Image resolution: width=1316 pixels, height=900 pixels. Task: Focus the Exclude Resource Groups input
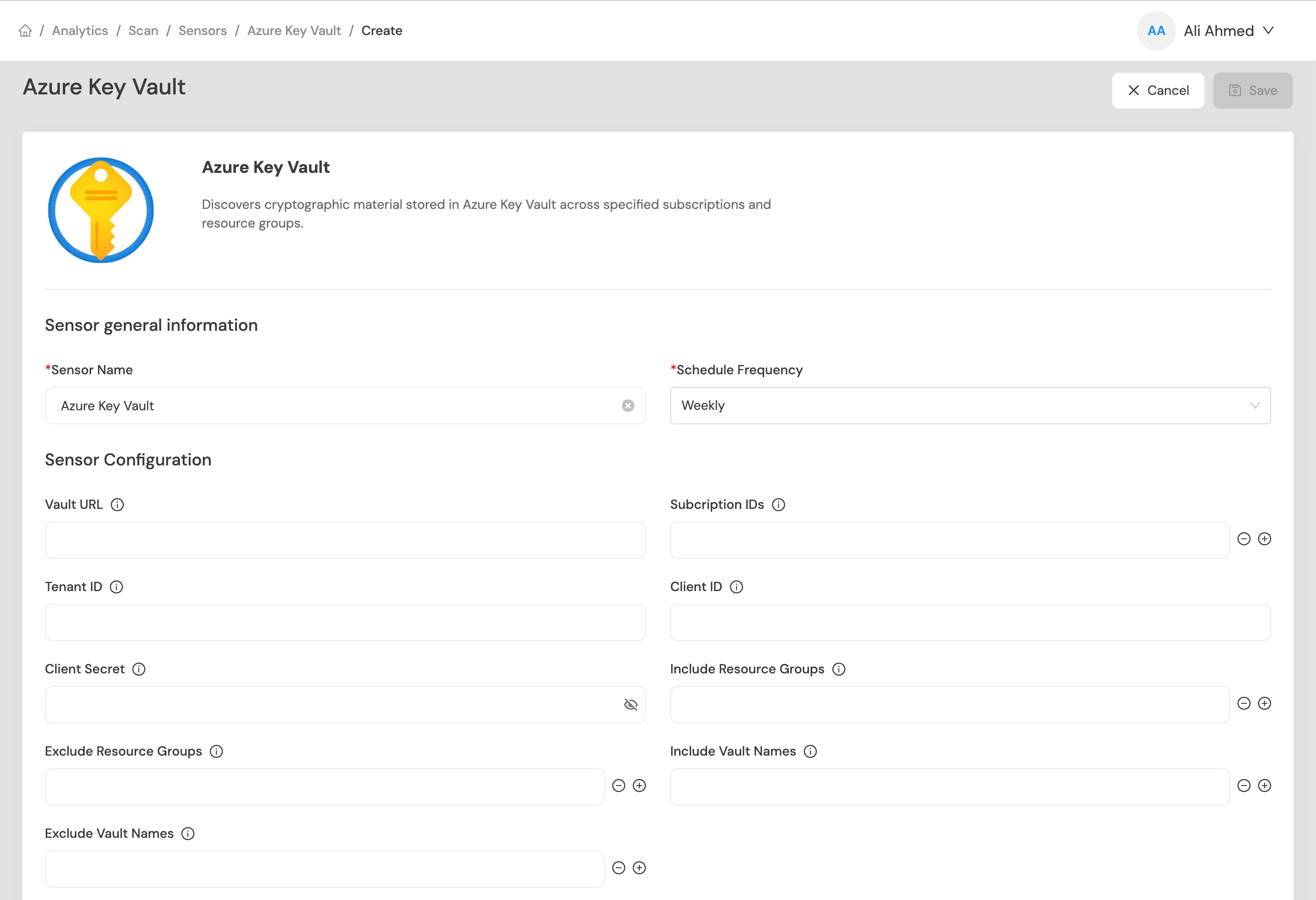pyautogui.click(x=324, y=787)
